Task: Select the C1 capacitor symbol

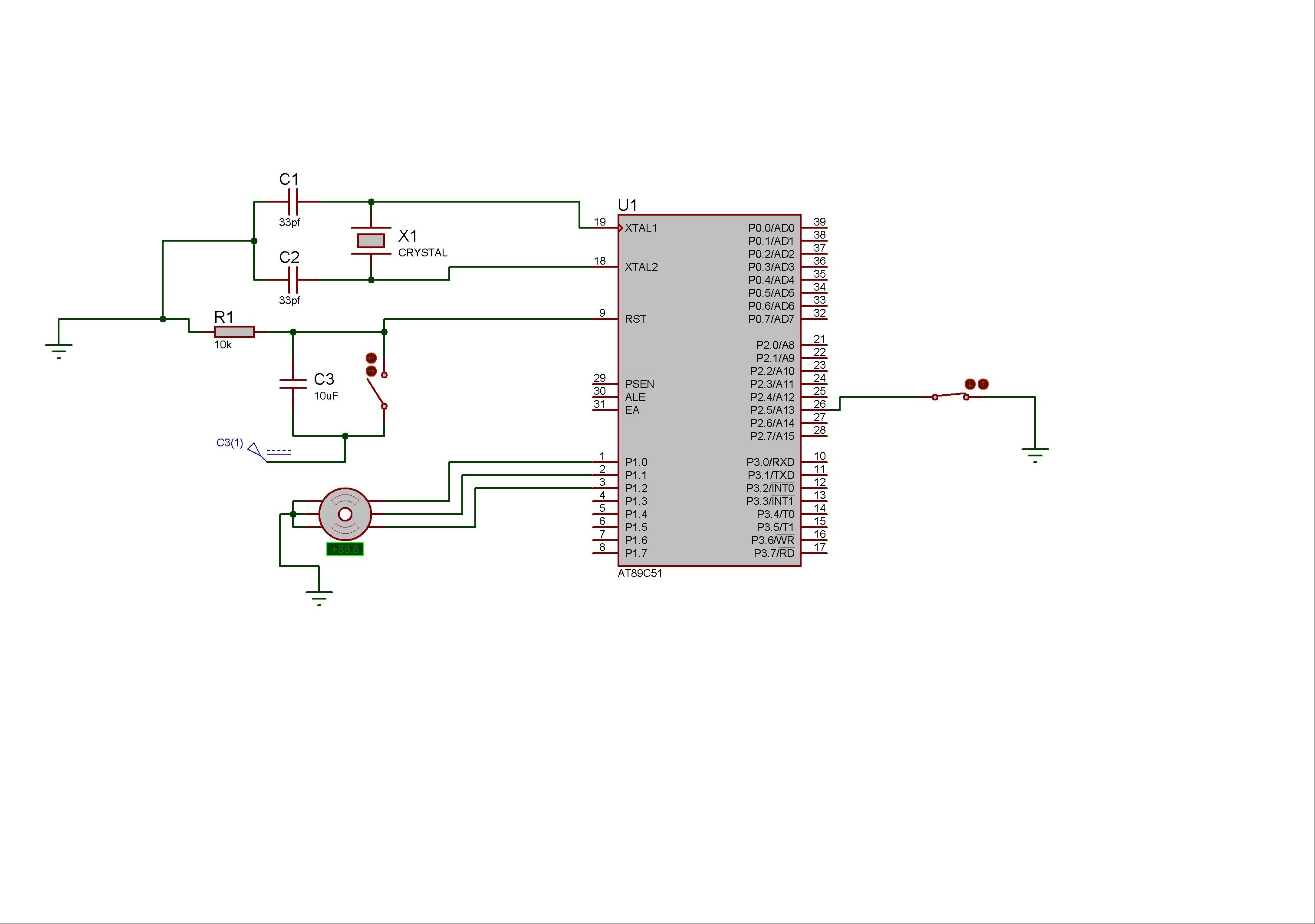Action: [293, 202]
